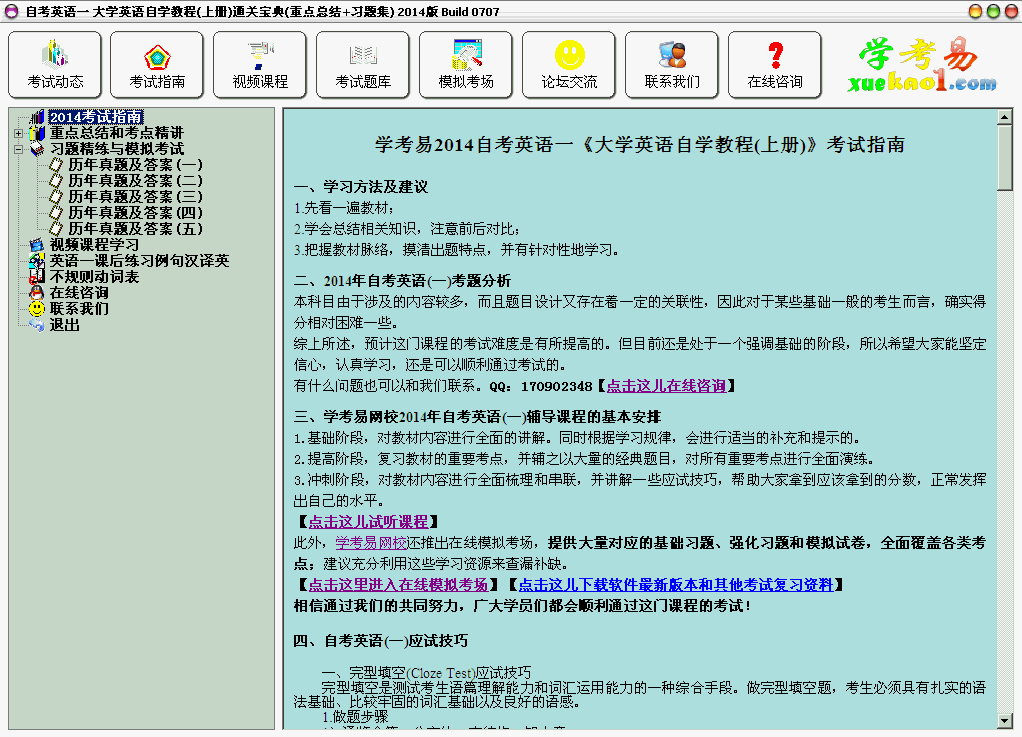Viewport: 1022px width, 737px height.
Task: Click the heading 一、学习方法及建议
Action: (361, 187)
